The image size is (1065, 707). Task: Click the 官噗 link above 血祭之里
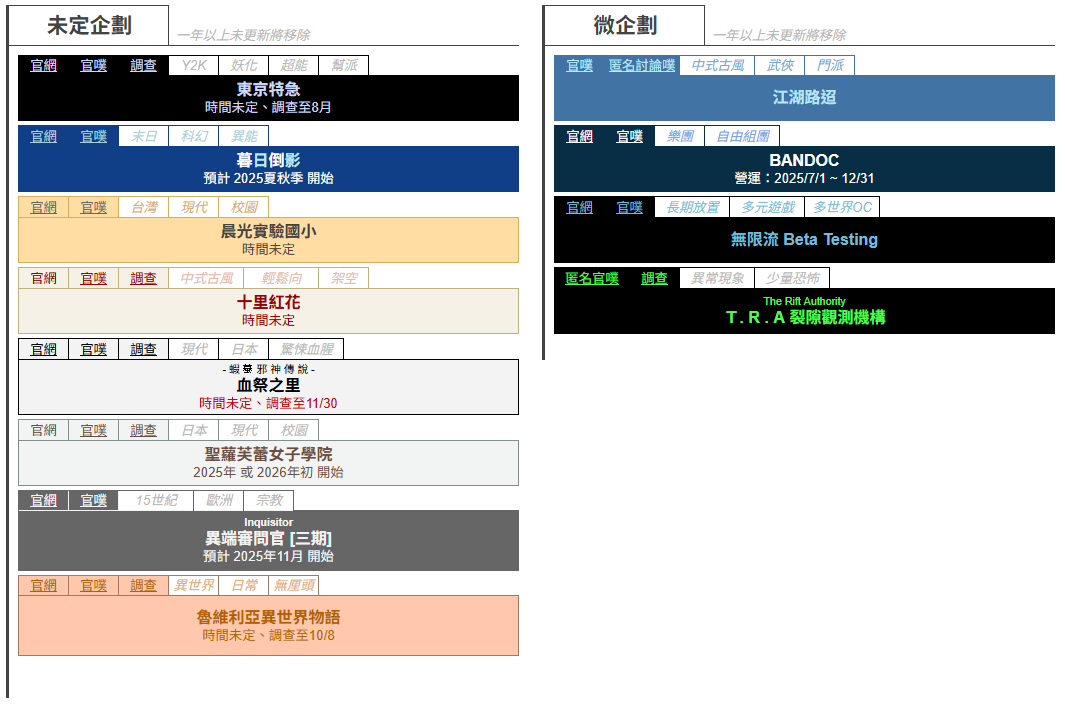93,350
